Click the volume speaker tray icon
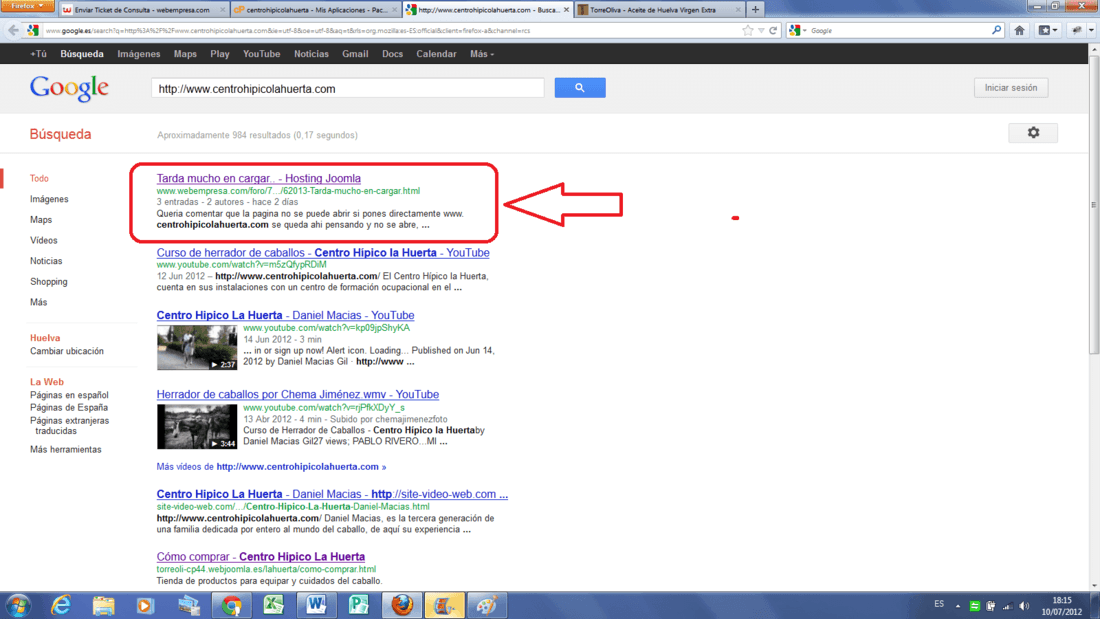This screenshot has height=619, width=1100. pyautogui.click(x=1024, y=606)
